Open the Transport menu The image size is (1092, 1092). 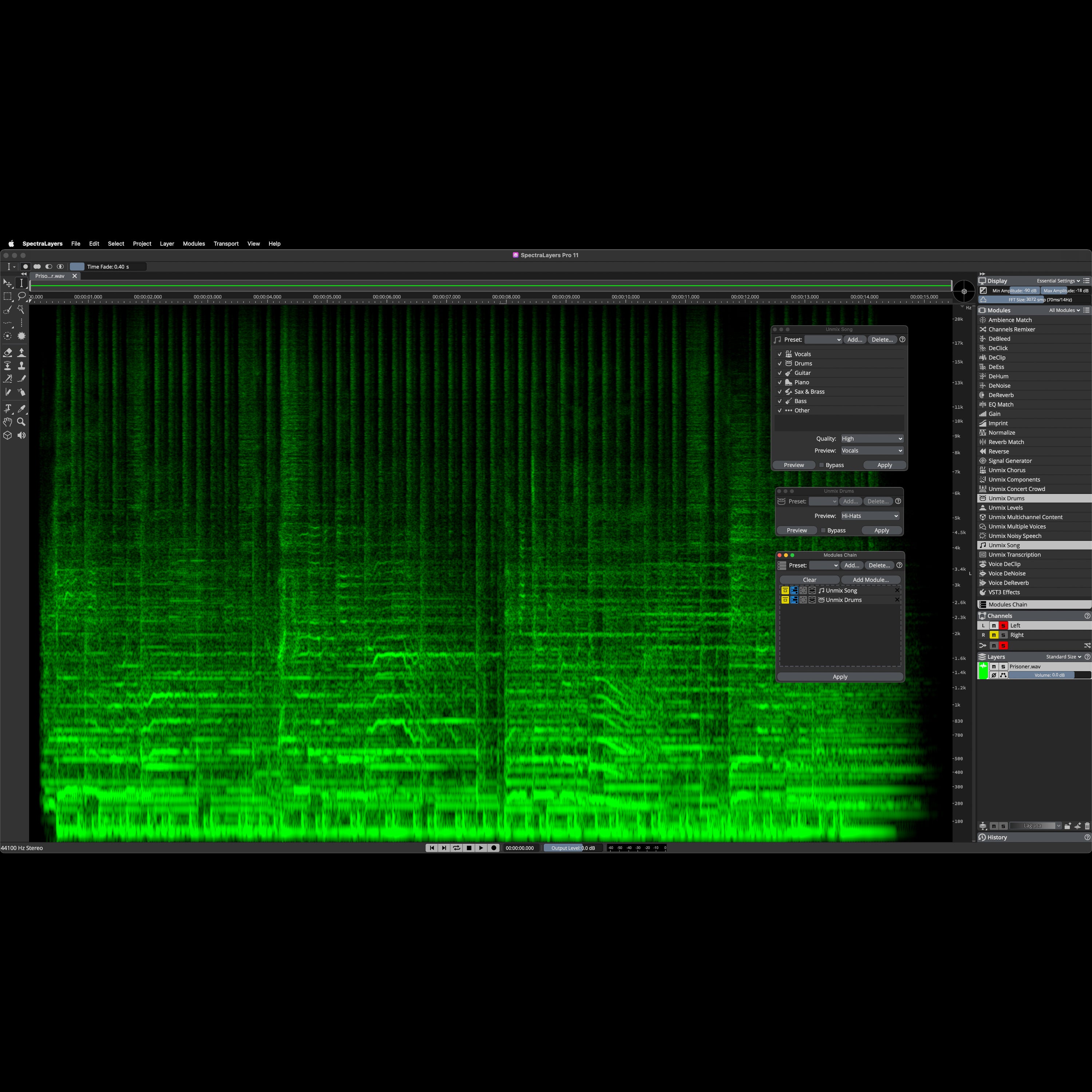tap(226, 244)
